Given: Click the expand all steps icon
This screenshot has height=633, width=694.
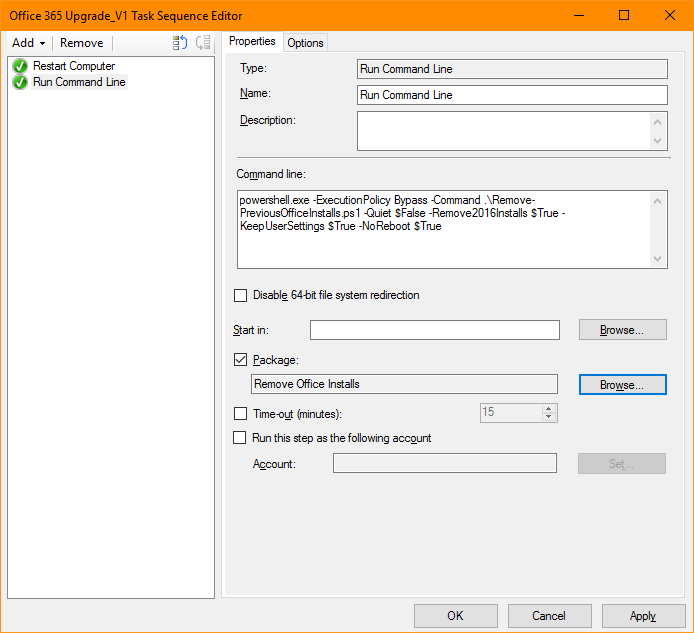Looking at the screenshot, I should 180,43.
